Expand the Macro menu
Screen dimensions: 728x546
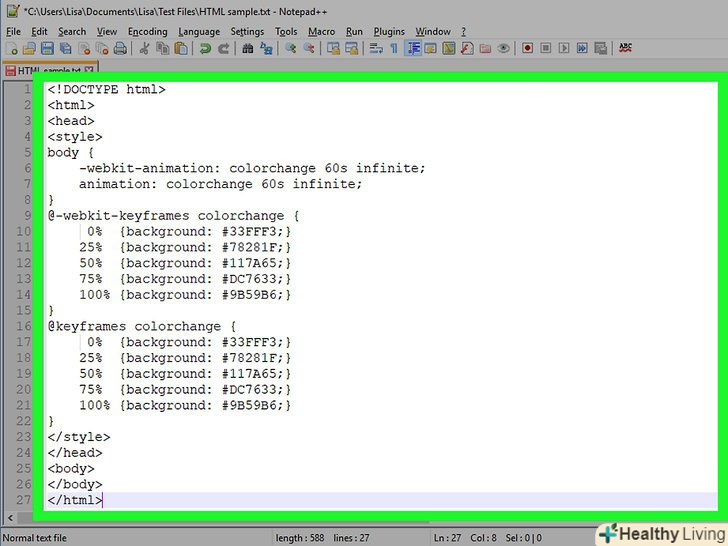[321, 31]
